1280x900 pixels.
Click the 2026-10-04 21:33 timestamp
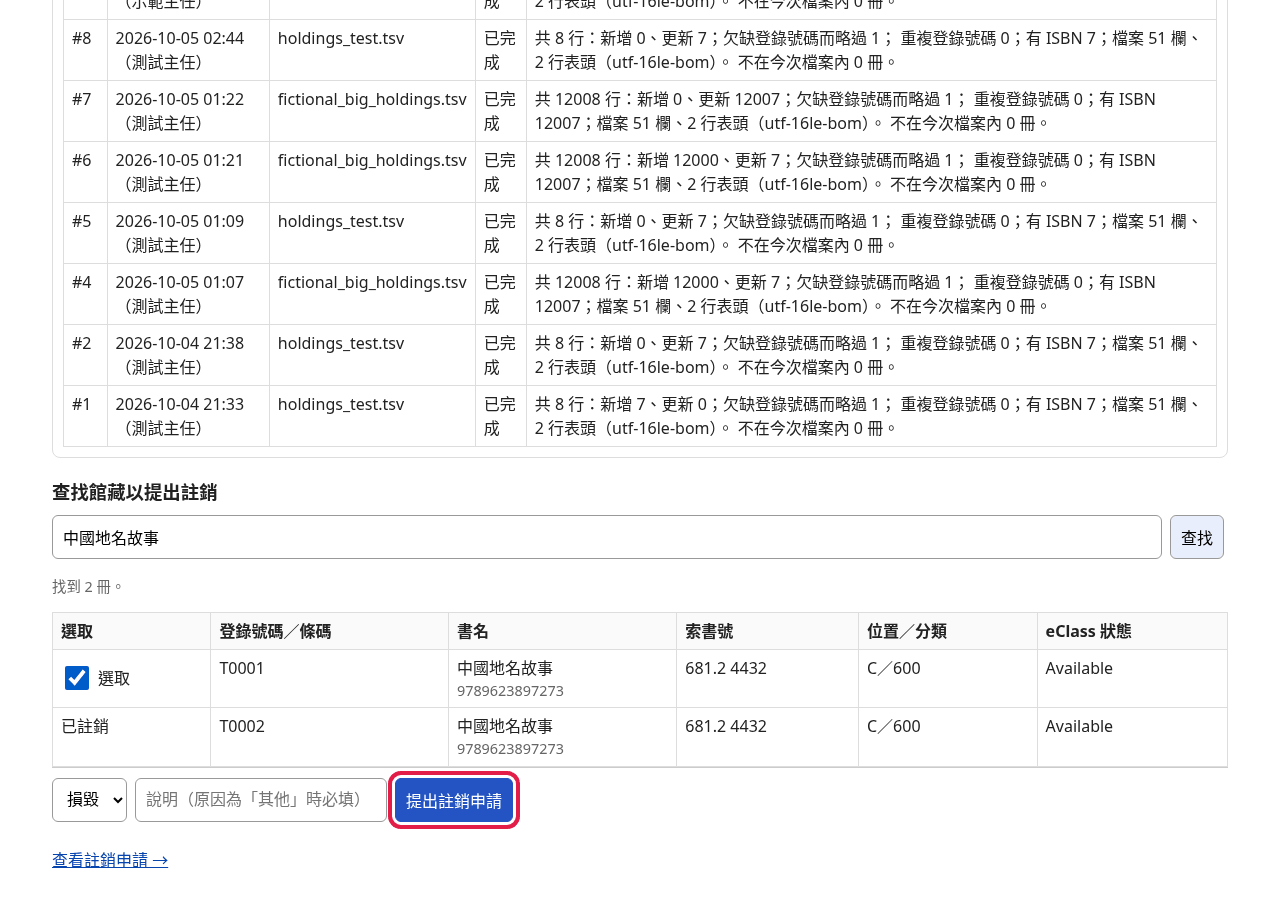point(180,404)
